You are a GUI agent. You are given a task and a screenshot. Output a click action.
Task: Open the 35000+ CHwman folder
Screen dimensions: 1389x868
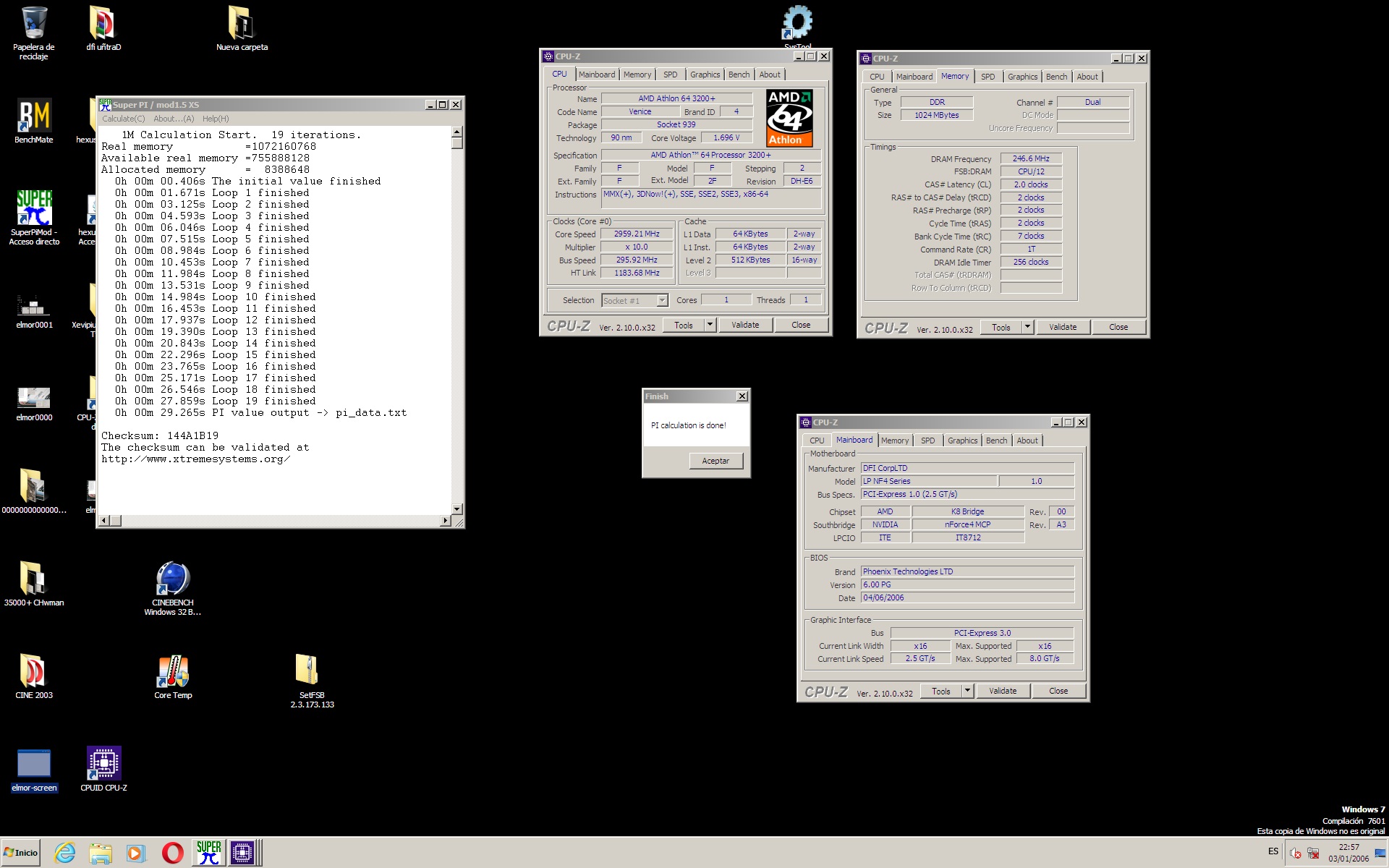tap(34, 583)
